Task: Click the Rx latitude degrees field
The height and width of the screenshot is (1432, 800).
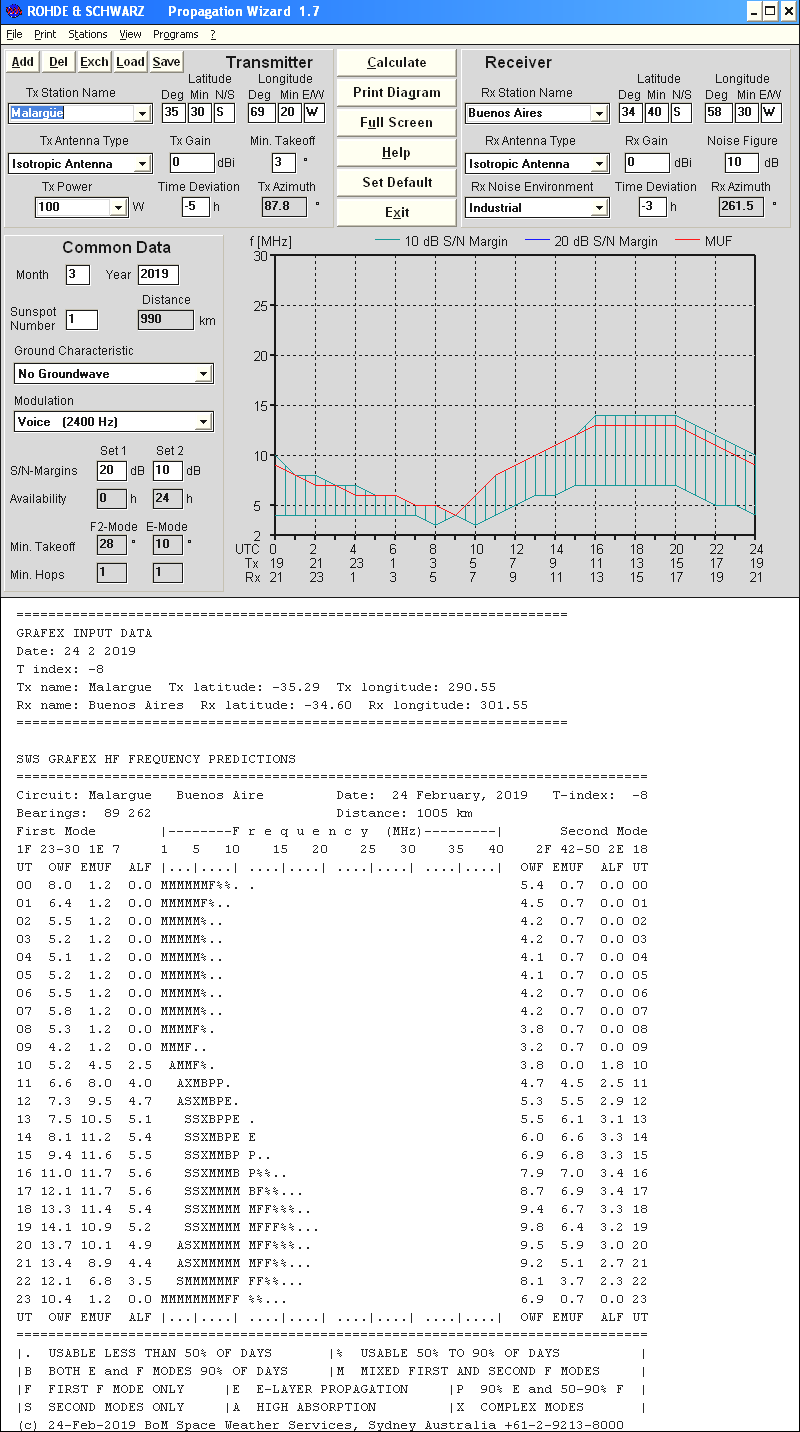Action: (630, 112)
